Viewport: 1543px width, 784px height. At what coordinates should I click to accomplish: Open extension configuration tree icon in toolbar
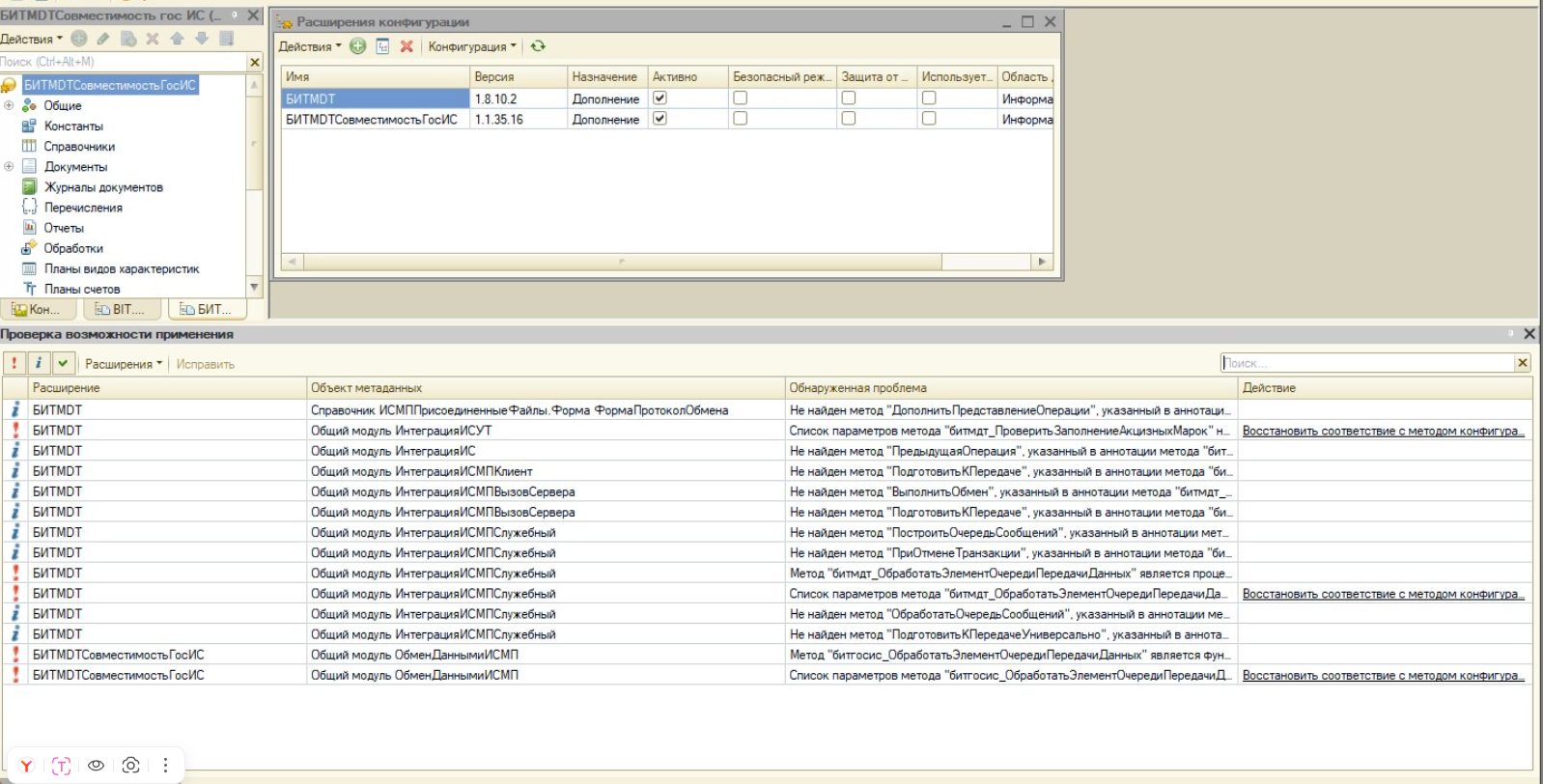pos(382,46)
